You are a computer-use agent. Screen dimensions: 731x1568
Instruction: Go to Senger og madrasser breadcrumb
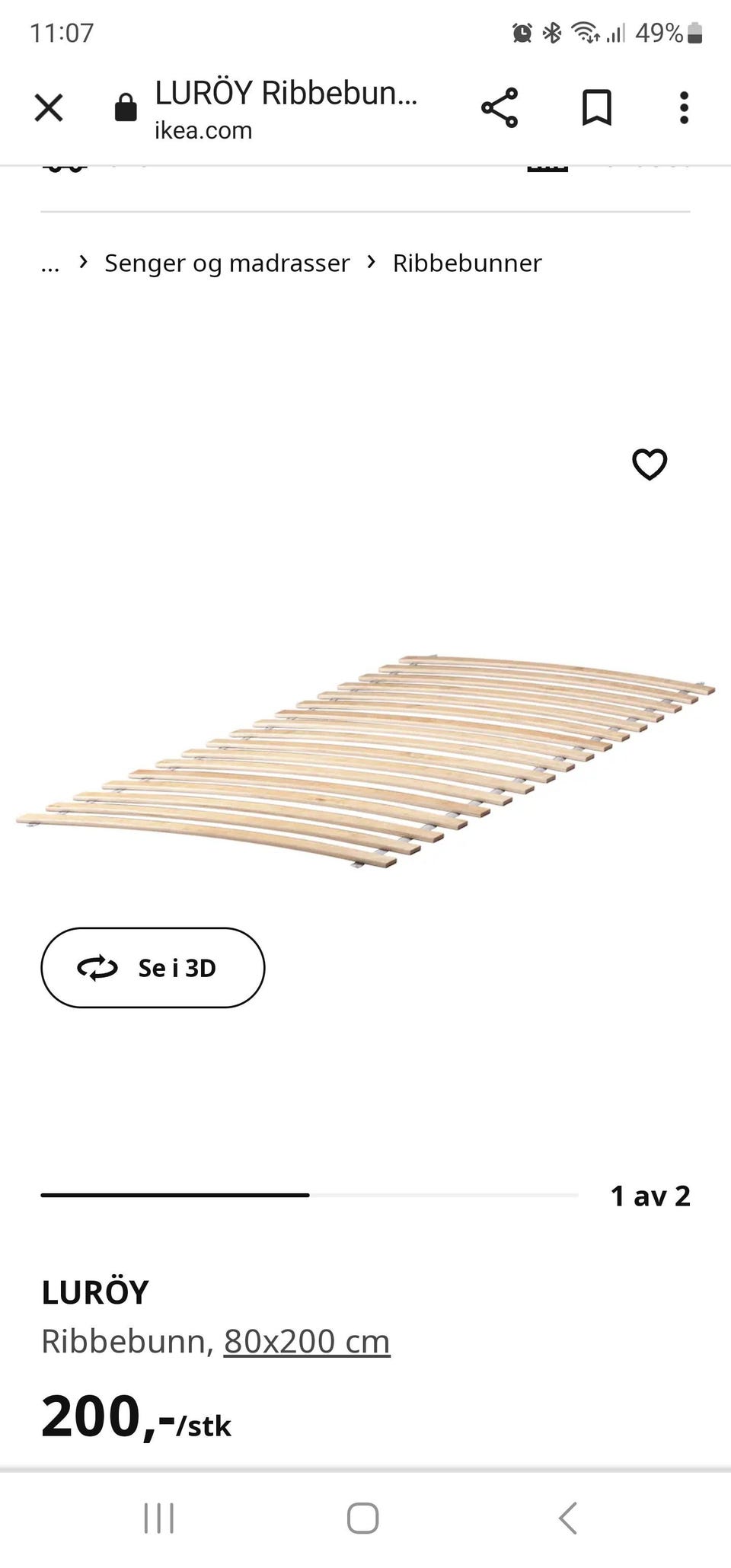[227, 263]
